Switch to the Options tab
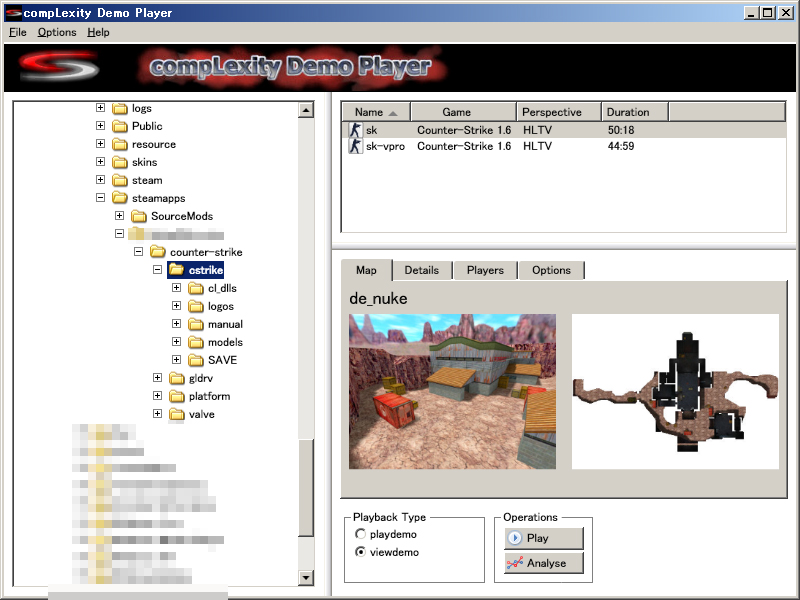Image resolution: width=800 pixels, height=600 pixels. (552, 270)
